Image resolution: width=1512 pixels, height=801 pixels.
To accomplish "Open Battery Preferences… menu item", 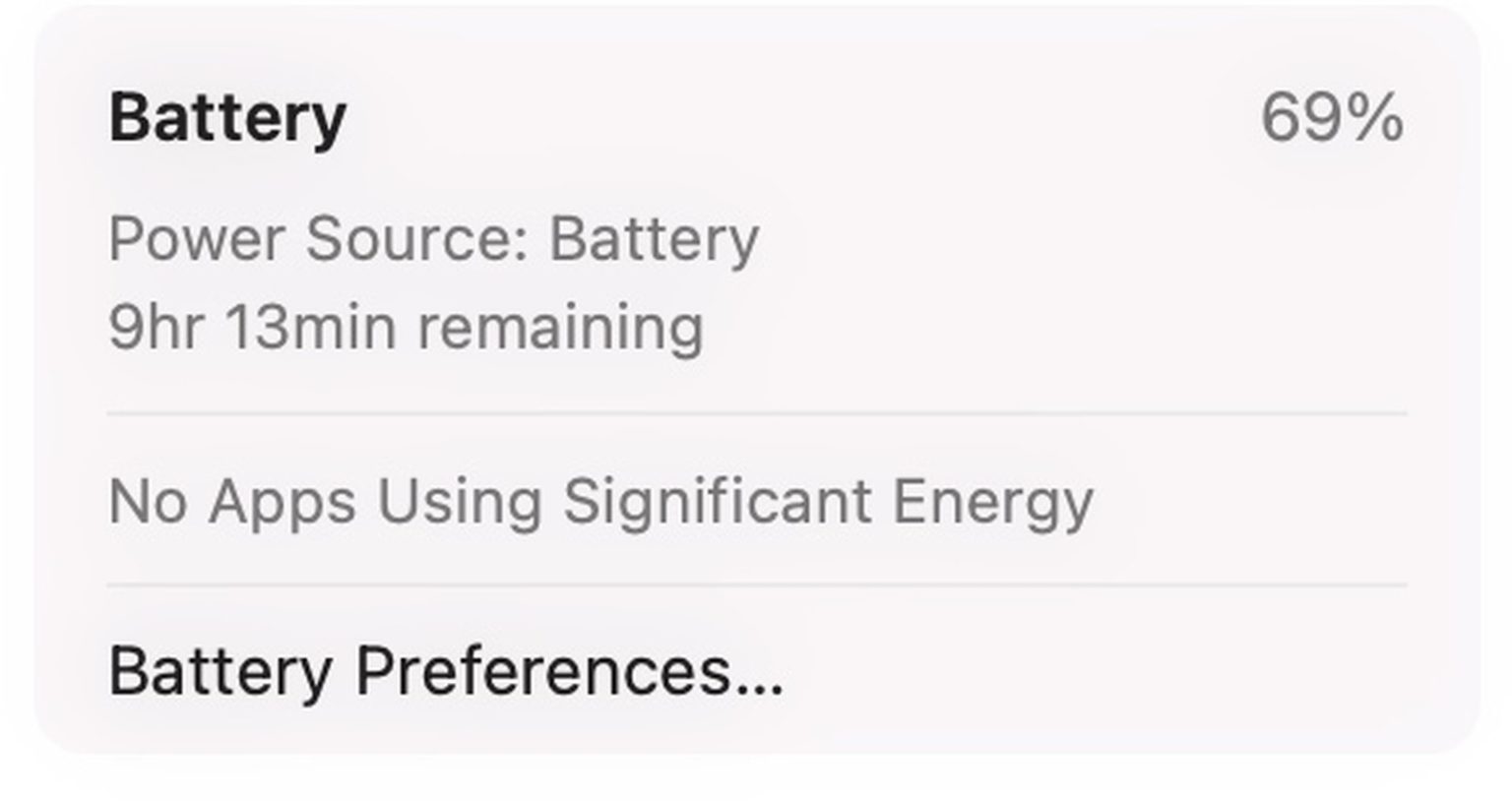I will pyautogui.click(x=445, y=672).
